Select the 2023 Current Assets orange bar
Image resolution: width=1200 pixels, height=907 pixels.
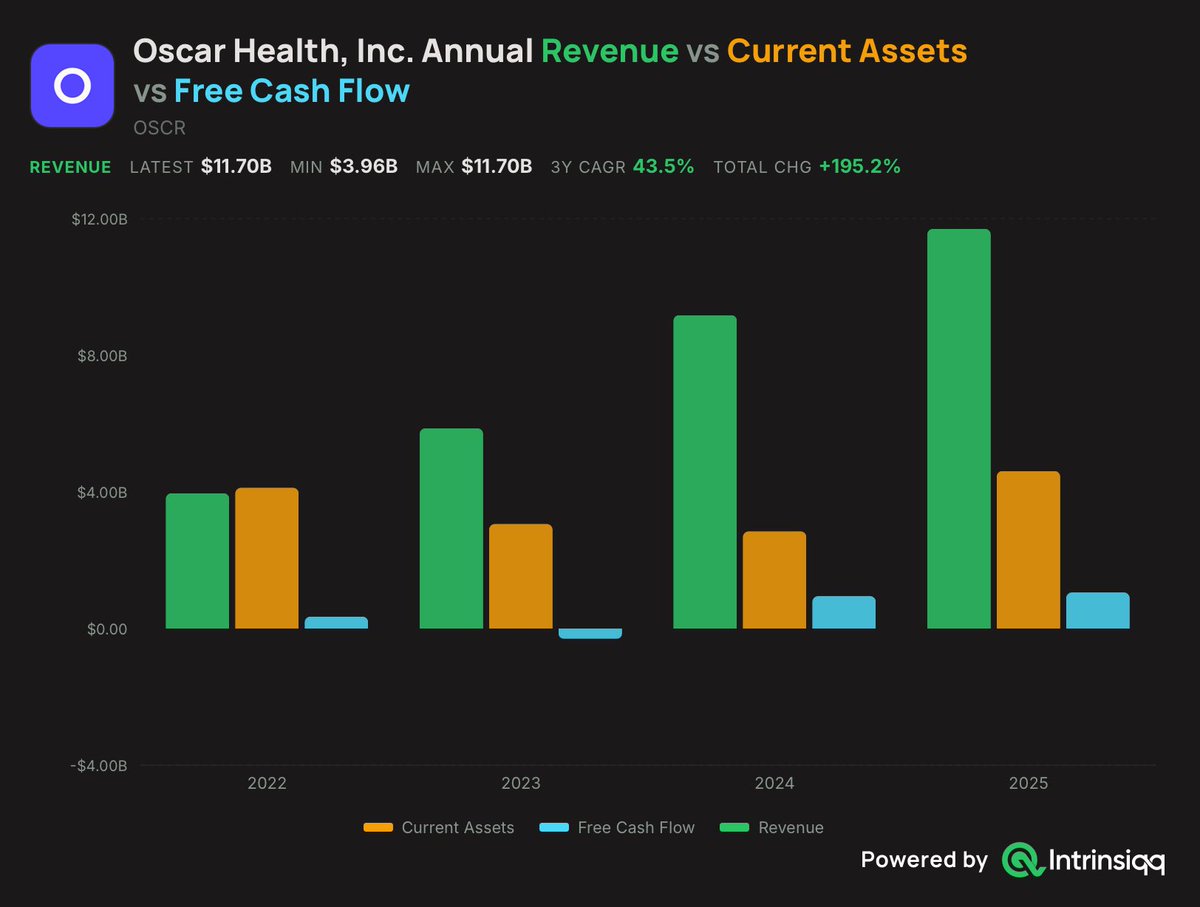tap(521, 577)
